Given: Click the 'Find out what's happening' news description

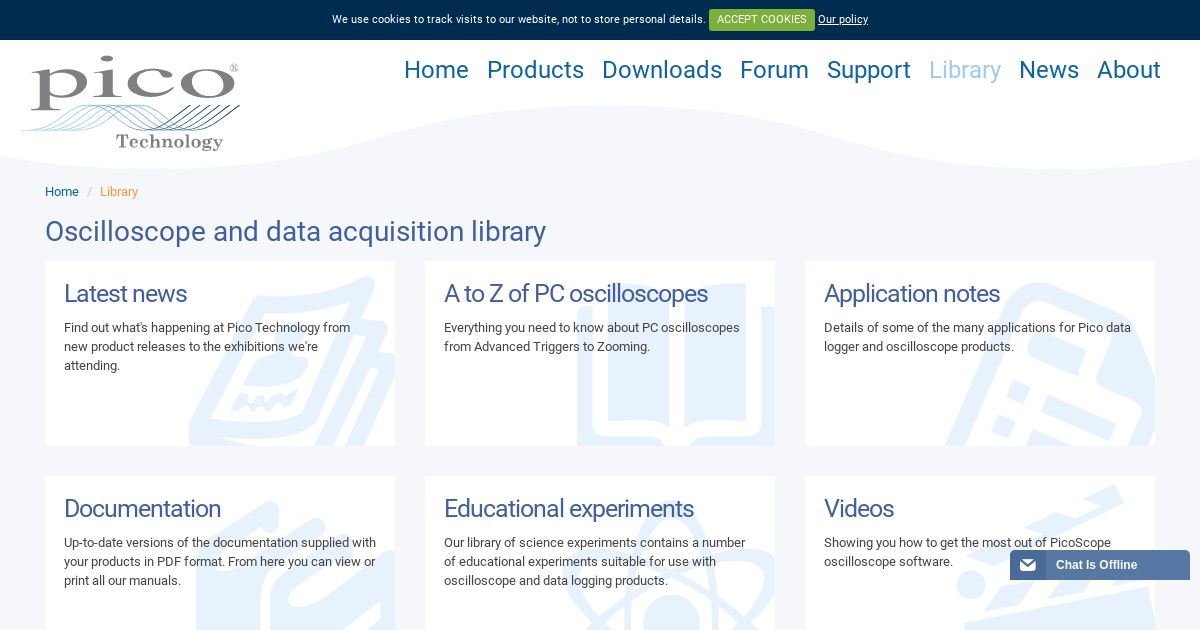Looking at the screenshot, I should click(x=207, y=347).
